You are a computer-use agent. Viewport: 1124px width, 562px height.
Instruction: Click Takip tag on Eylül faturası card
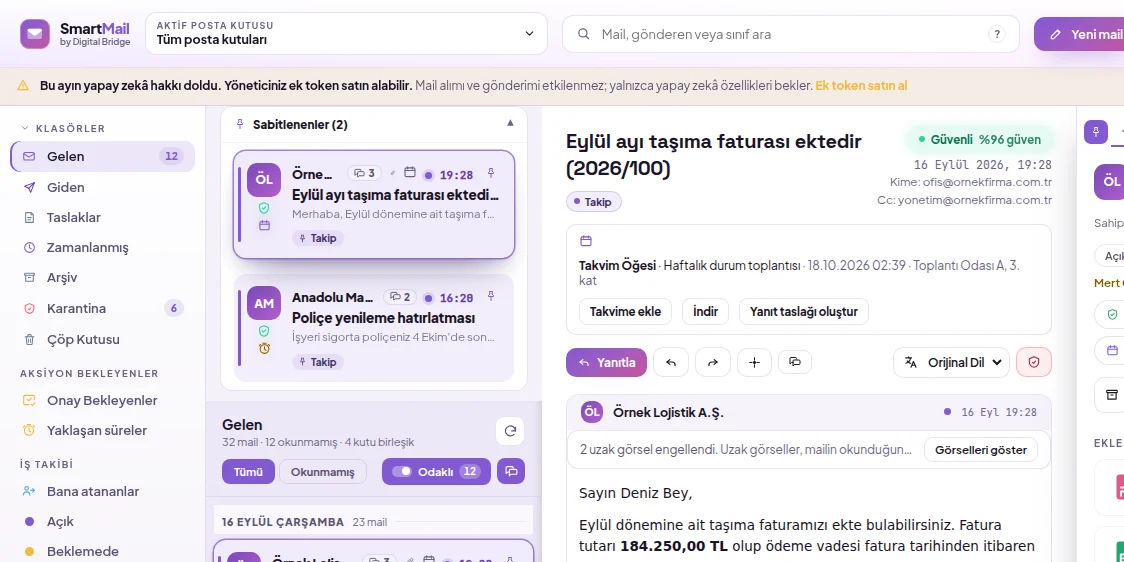[318, 238]
